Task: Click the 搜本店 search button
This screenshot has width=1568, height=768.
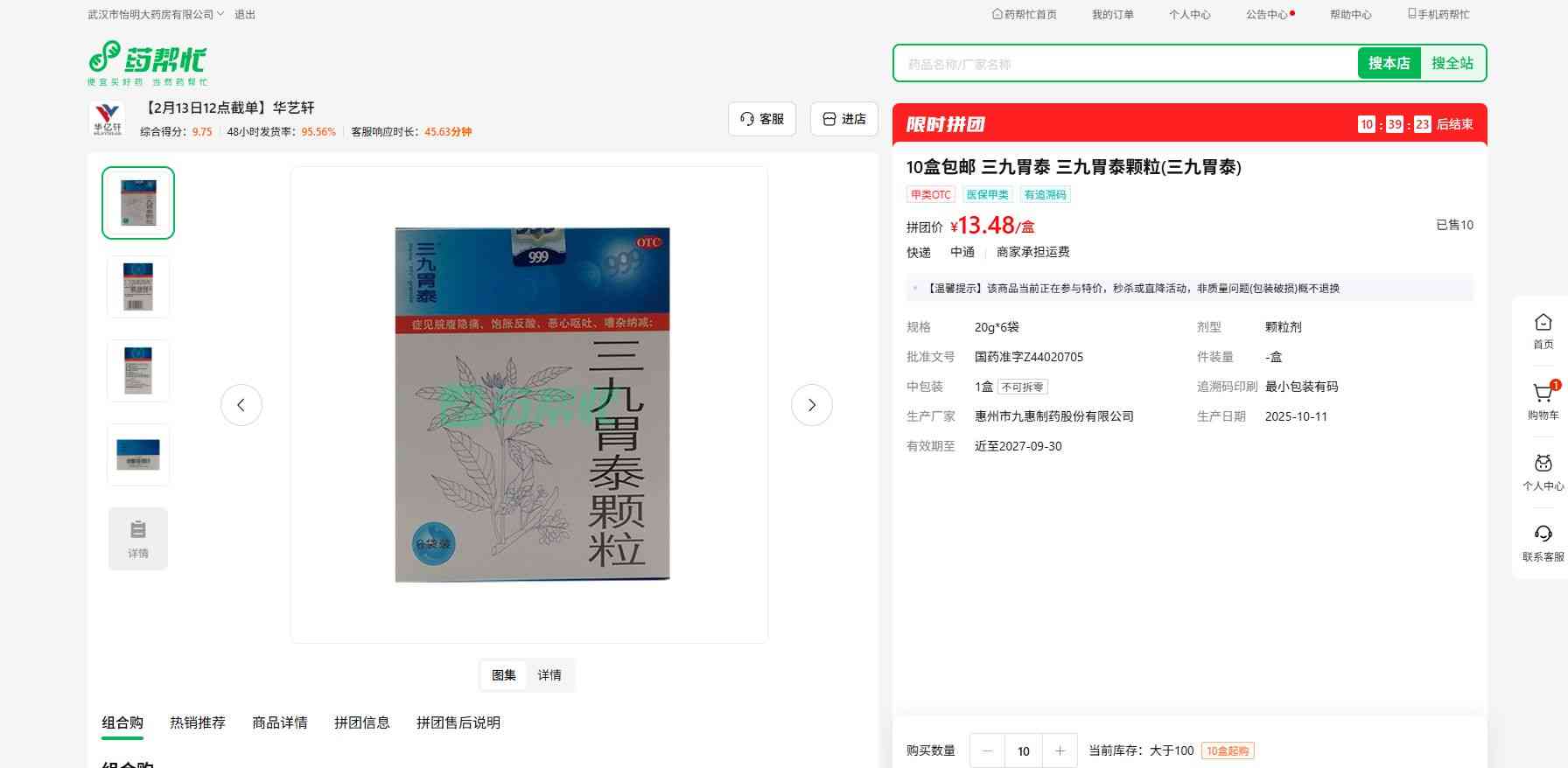Action: [1389, 63]
